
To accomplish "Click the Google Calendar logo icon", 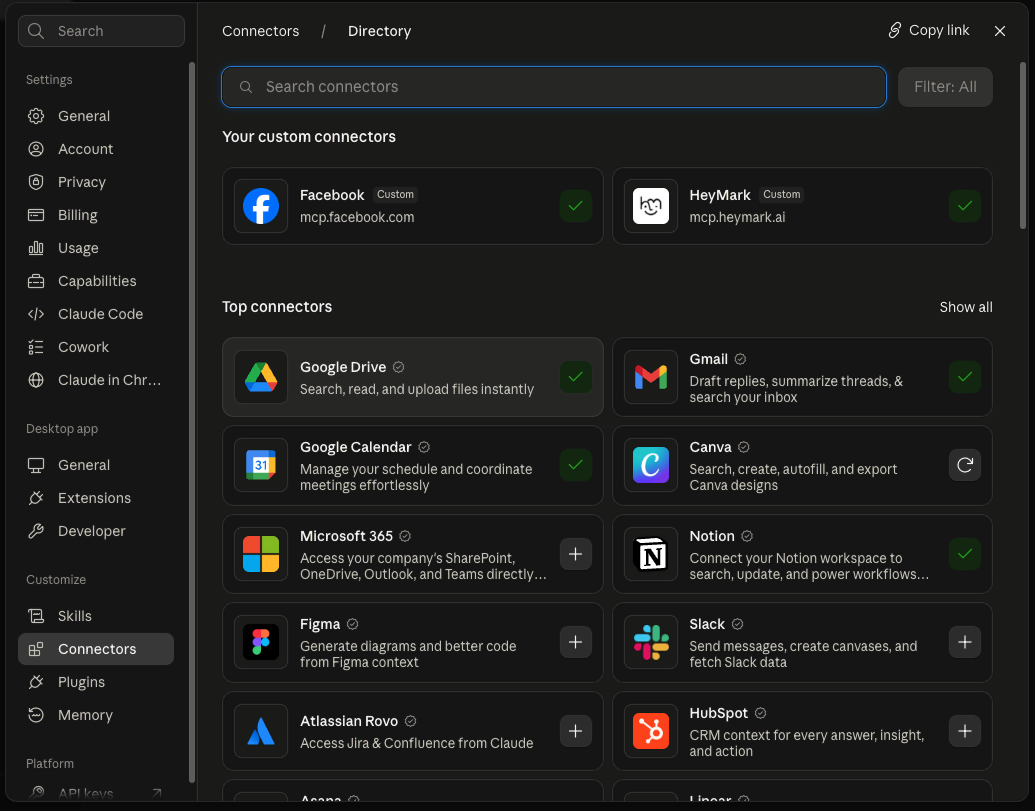I will 261,465.
